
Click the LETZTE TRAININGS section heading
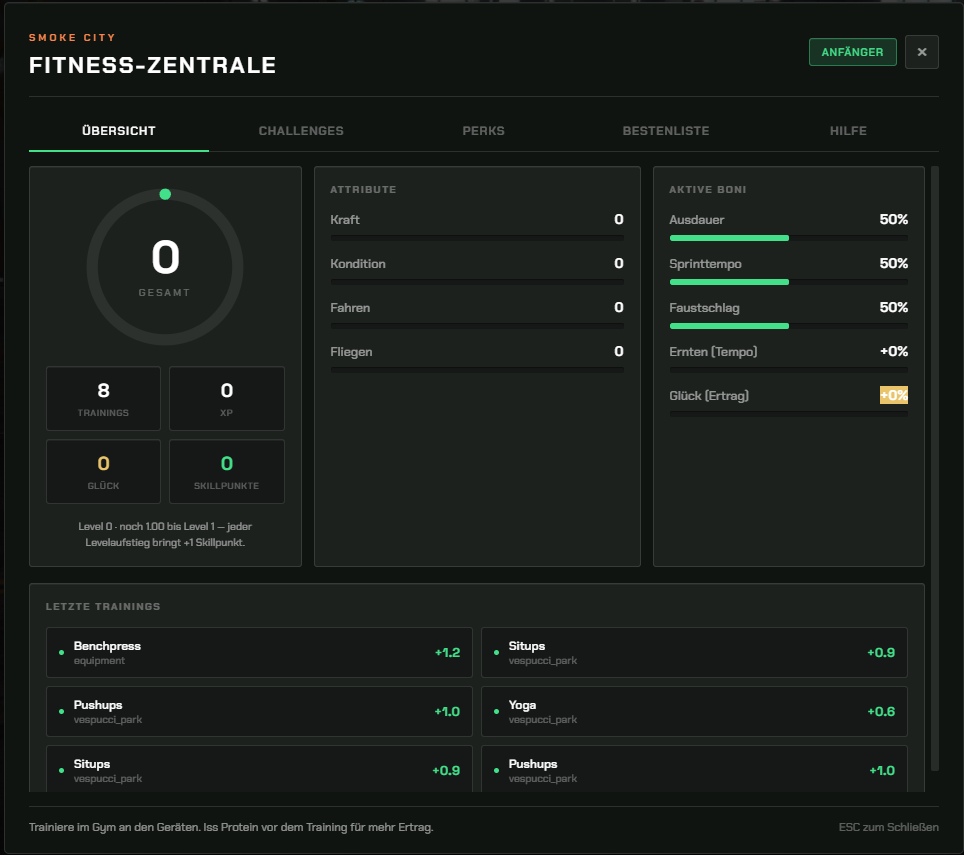point(103,607)
